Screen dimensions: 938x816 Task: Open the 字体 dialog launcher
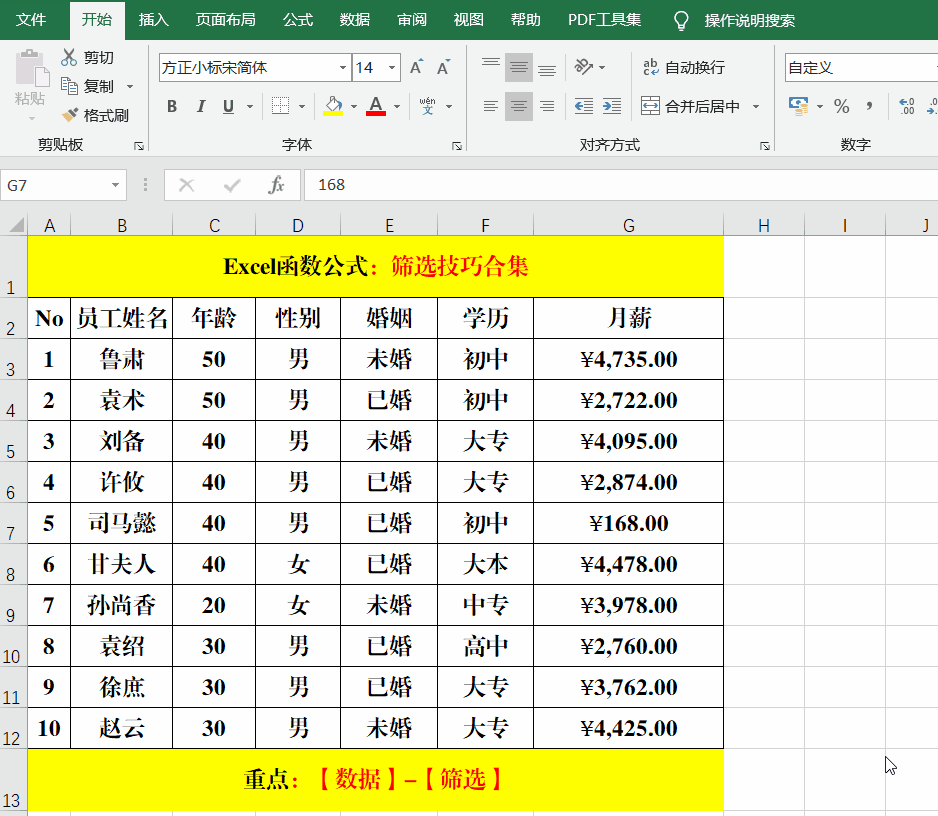point(456,146)
